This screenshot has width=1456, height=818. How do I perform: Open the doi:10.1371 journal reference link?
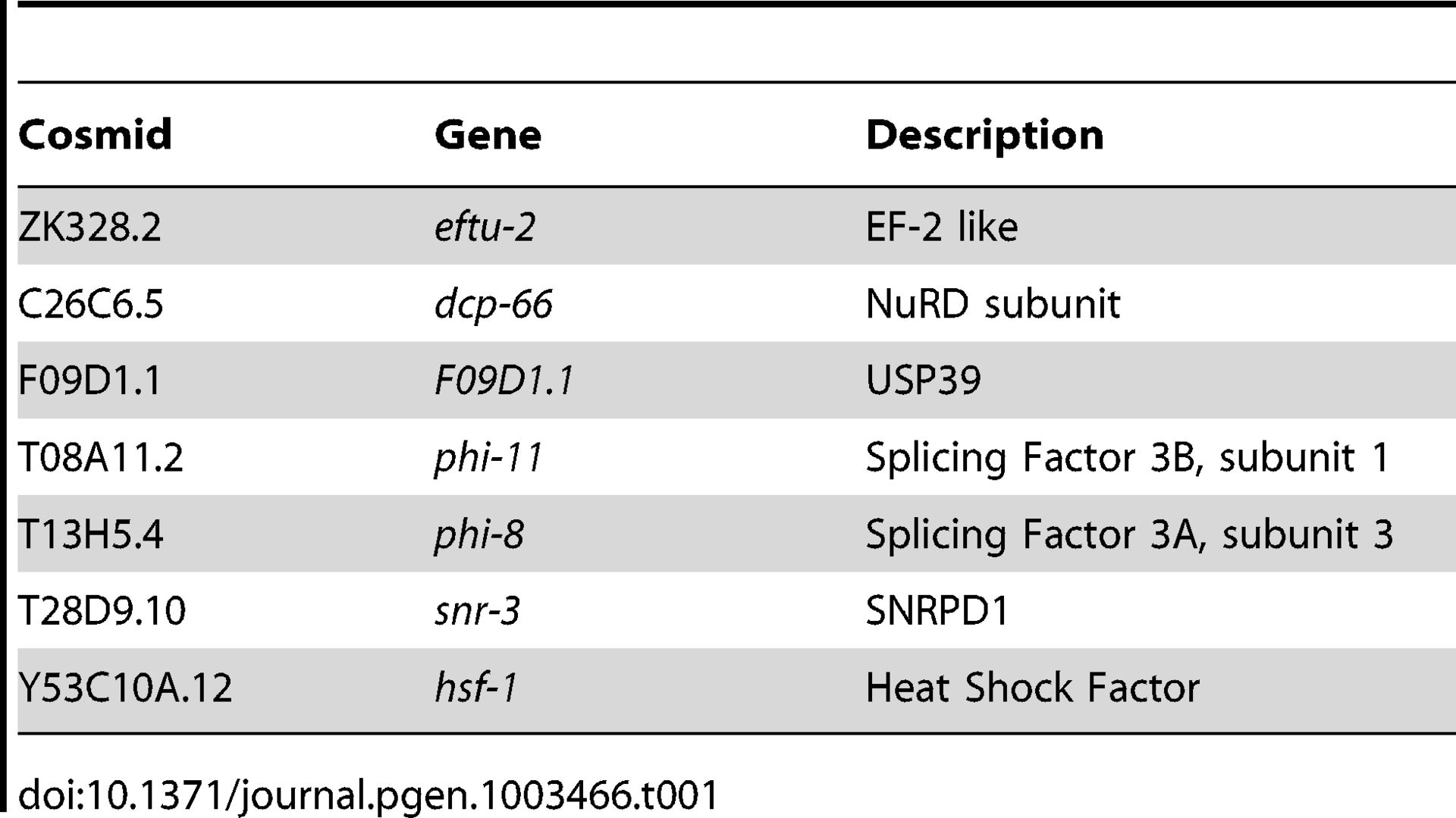(368, 795)
